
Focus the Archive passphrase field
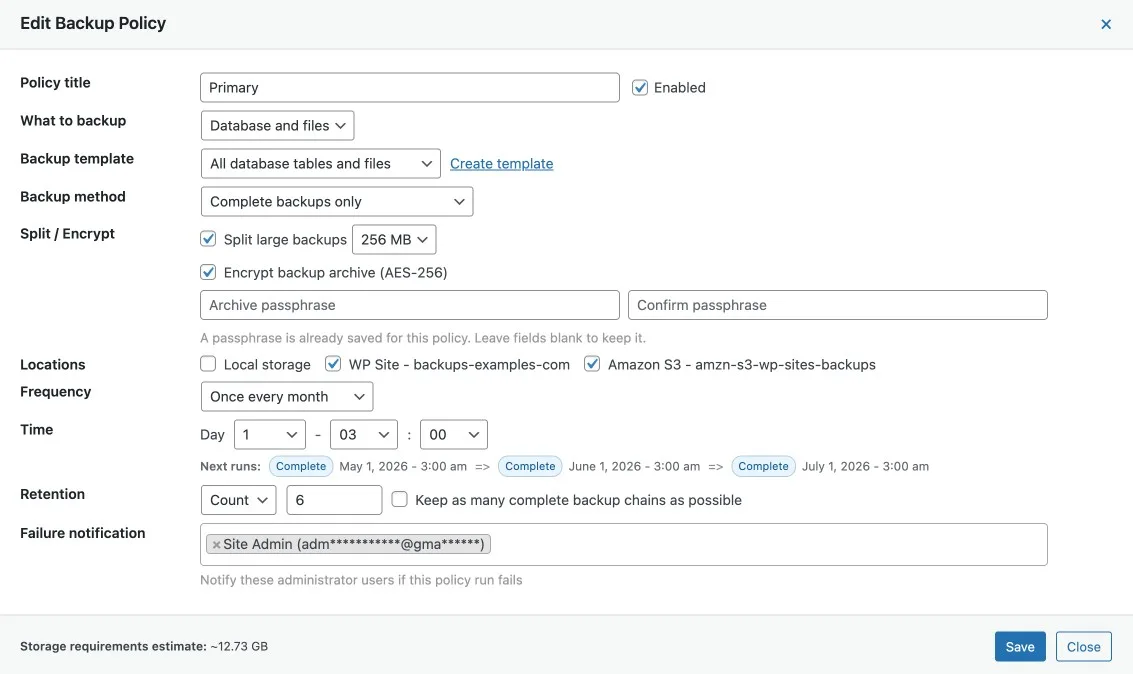click(x=410, y=305)
